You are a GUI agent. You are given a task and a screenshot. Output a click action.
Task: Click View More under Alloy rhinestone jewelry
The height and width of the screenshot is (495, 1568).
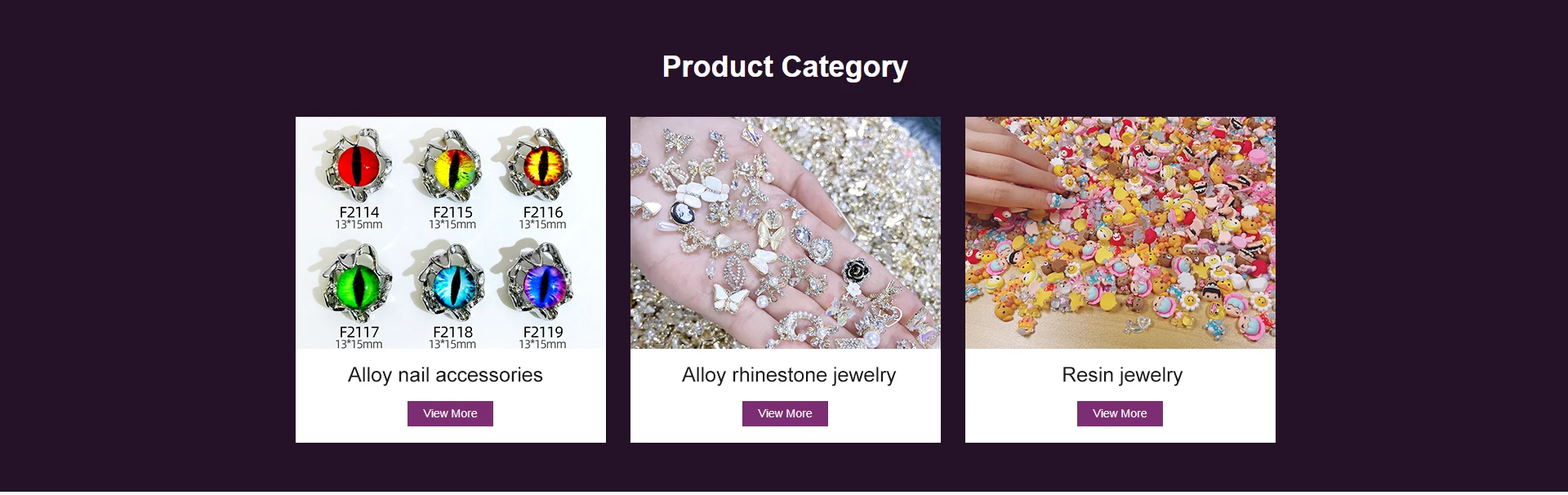click(x=785, y=413)
